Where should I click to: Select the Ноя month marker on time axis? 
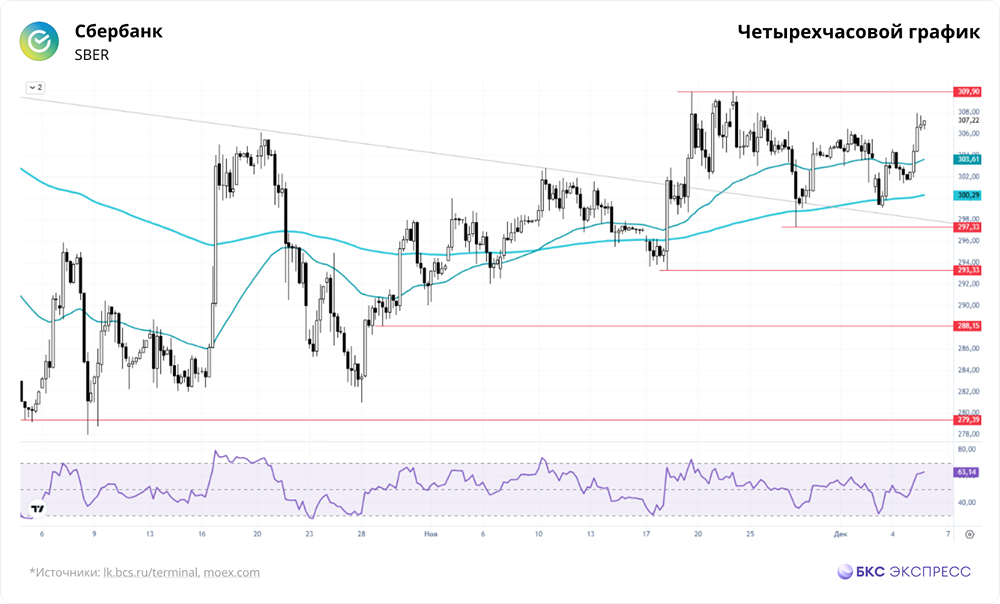click(x=430, y=534)
